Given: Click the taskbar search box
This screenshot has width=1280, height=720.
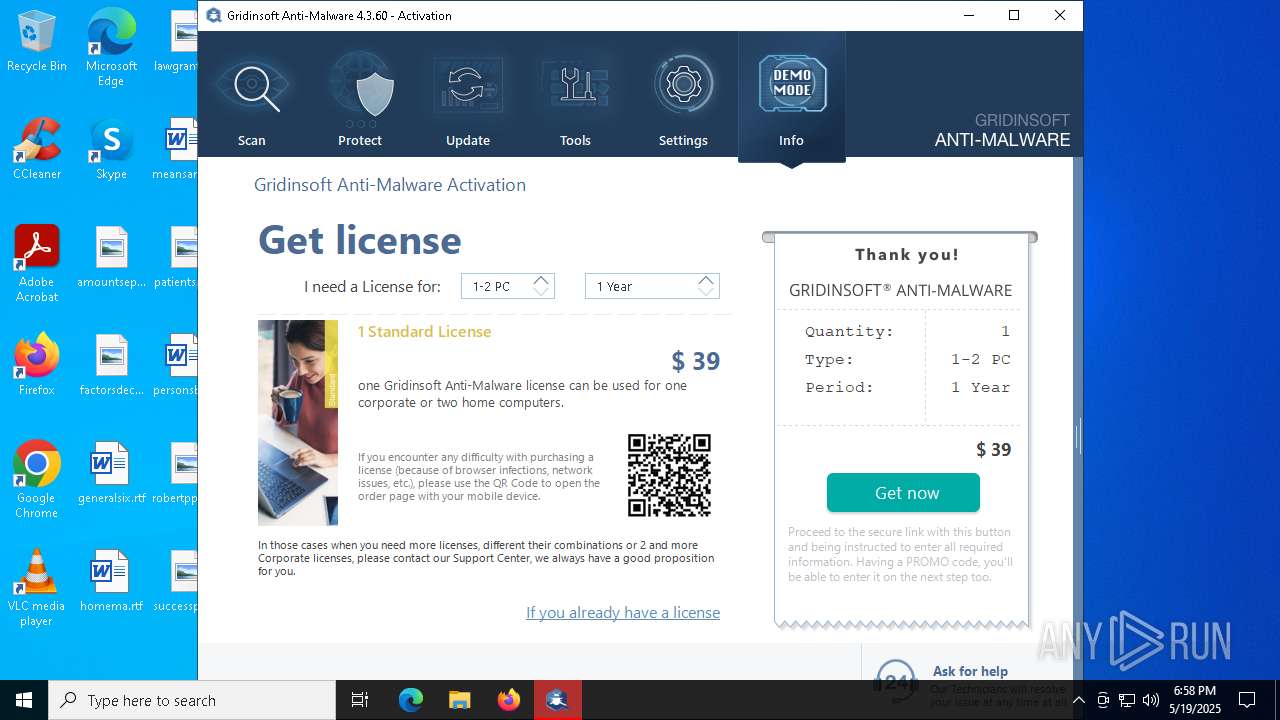Looking at the screenshot, I should 192,700.
